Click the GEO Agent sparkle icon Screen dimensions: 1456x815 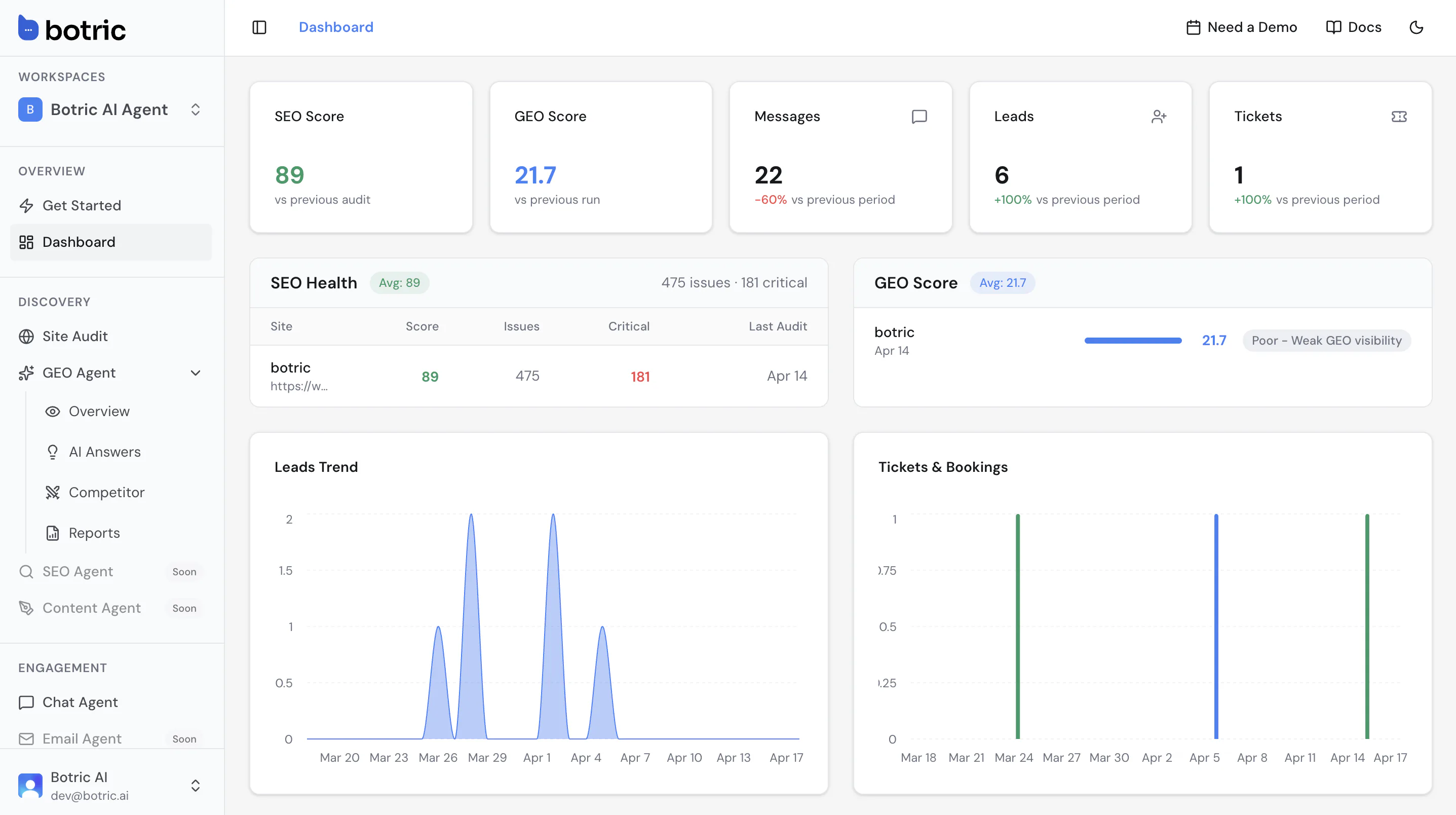tap(26, 373)
